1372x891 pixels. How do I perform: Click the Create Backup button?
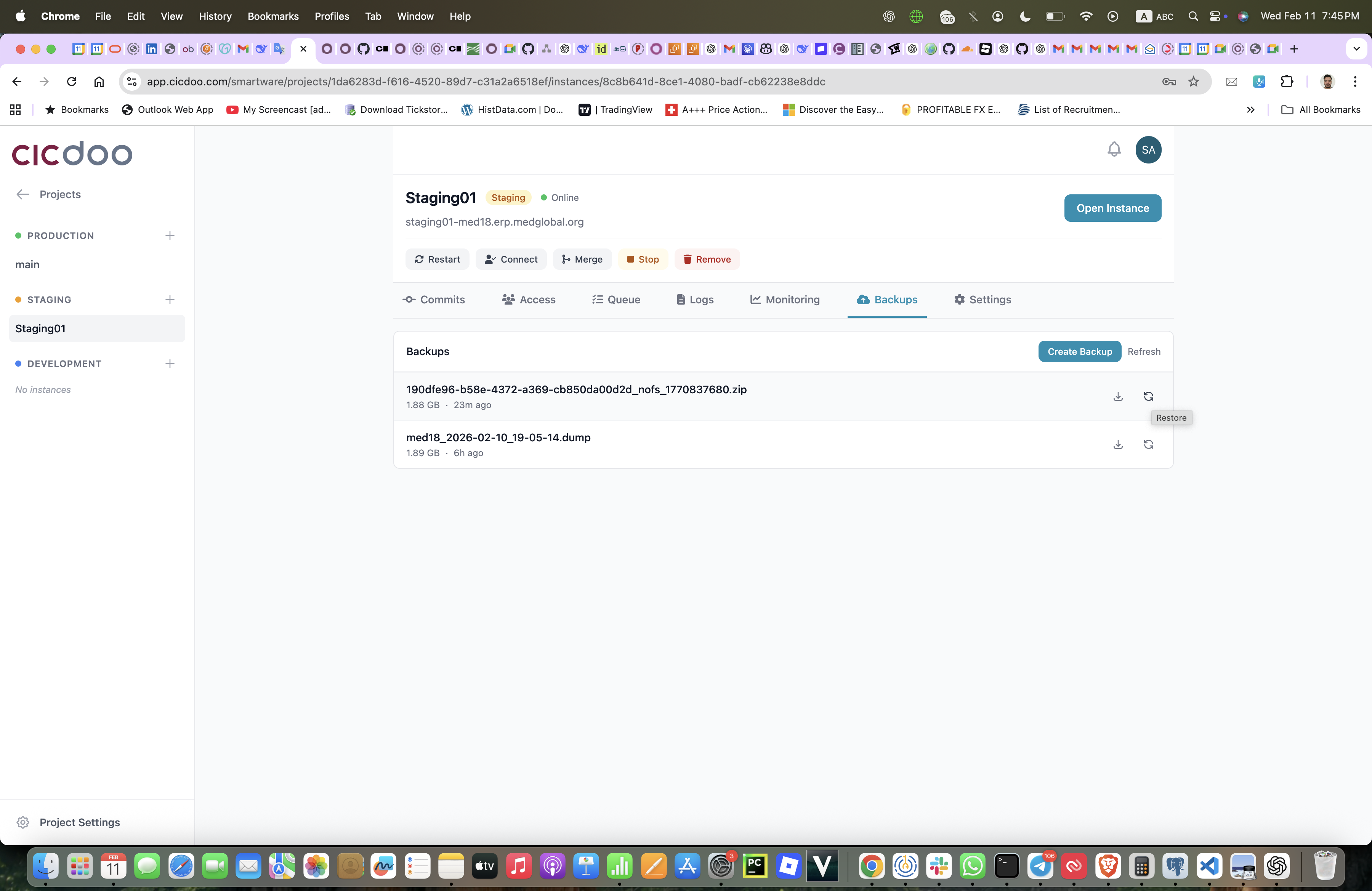coord(1079,351)
